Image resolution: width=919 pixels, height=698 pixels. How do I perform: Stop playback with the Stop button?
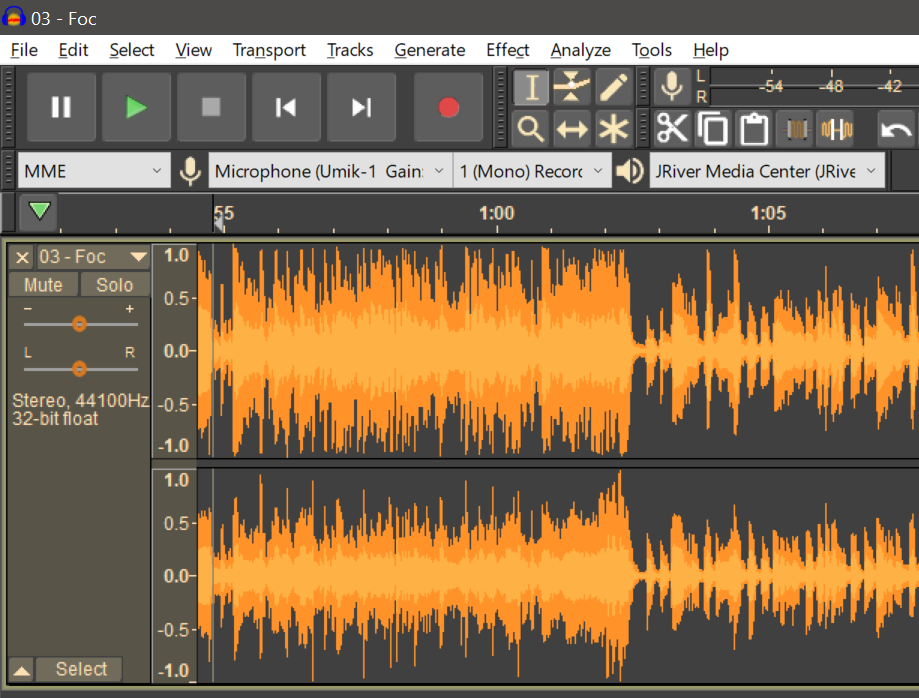tap(211, 107)
